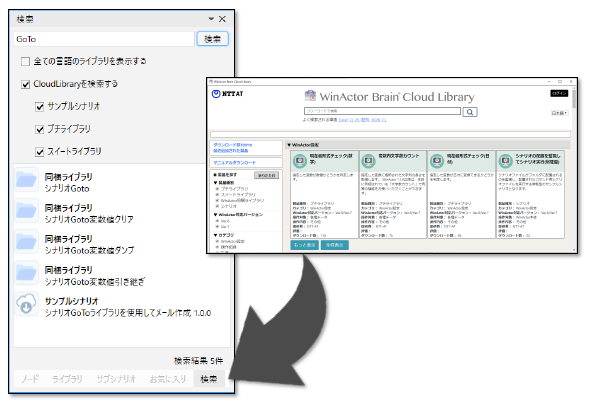The width and height of the screenshot is (589, 403).
Task: Click the Excel popular keyword link
Action: point(343,120)
